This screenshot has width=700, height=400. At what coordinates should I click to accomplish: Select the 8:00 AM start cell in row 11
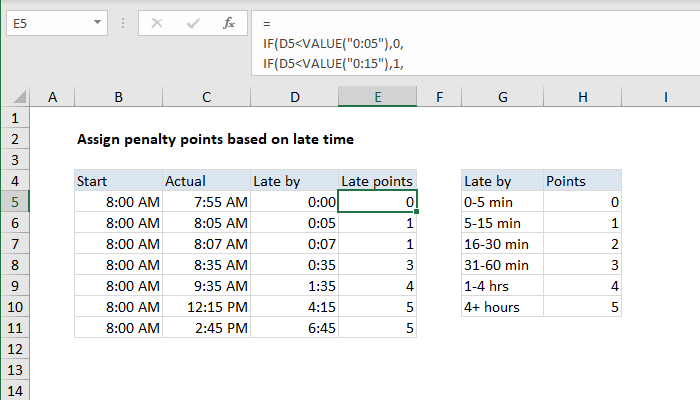pos(118,328)
